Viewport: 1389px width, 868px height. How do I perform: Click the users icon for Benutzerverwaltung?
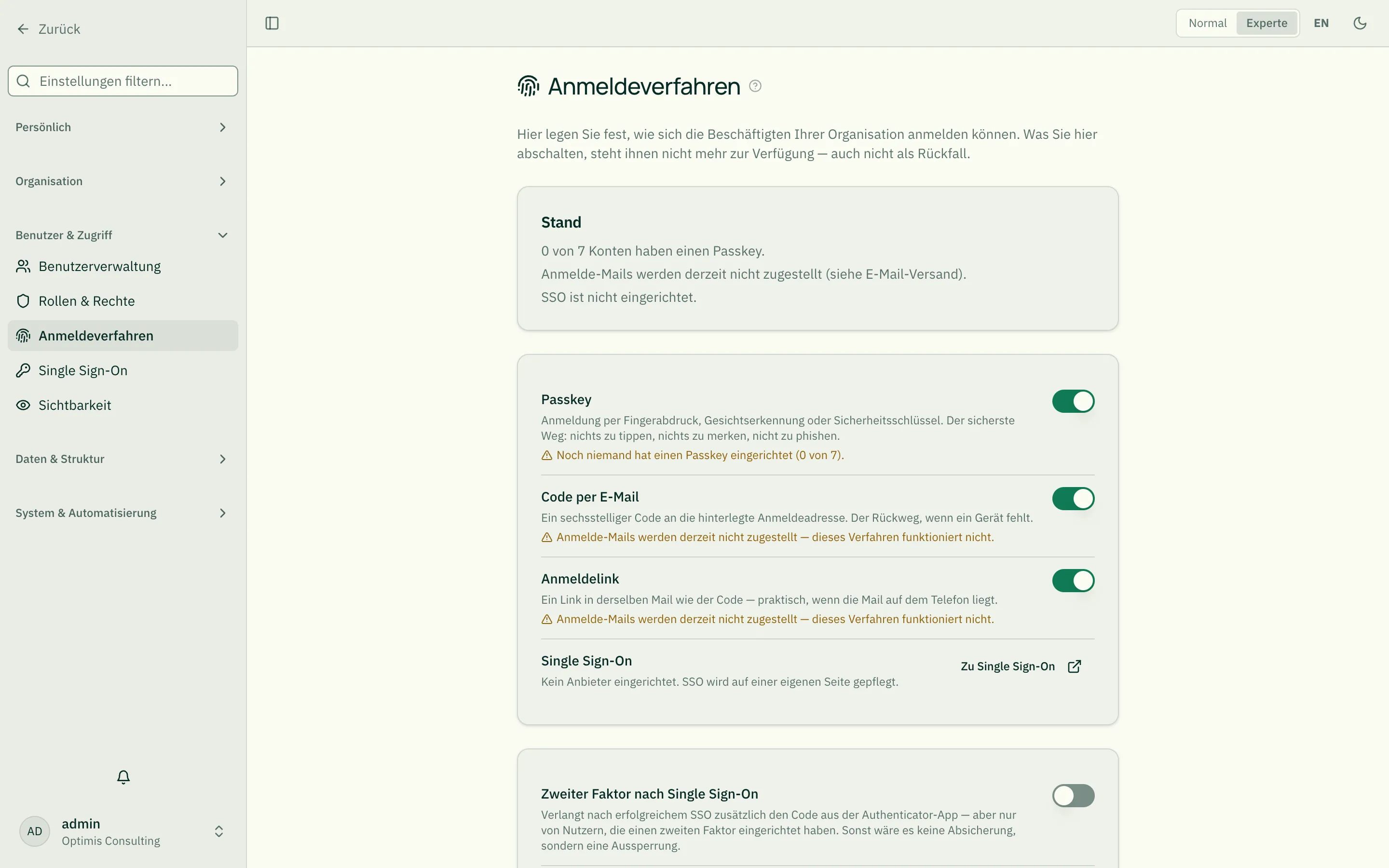(23, 266)
